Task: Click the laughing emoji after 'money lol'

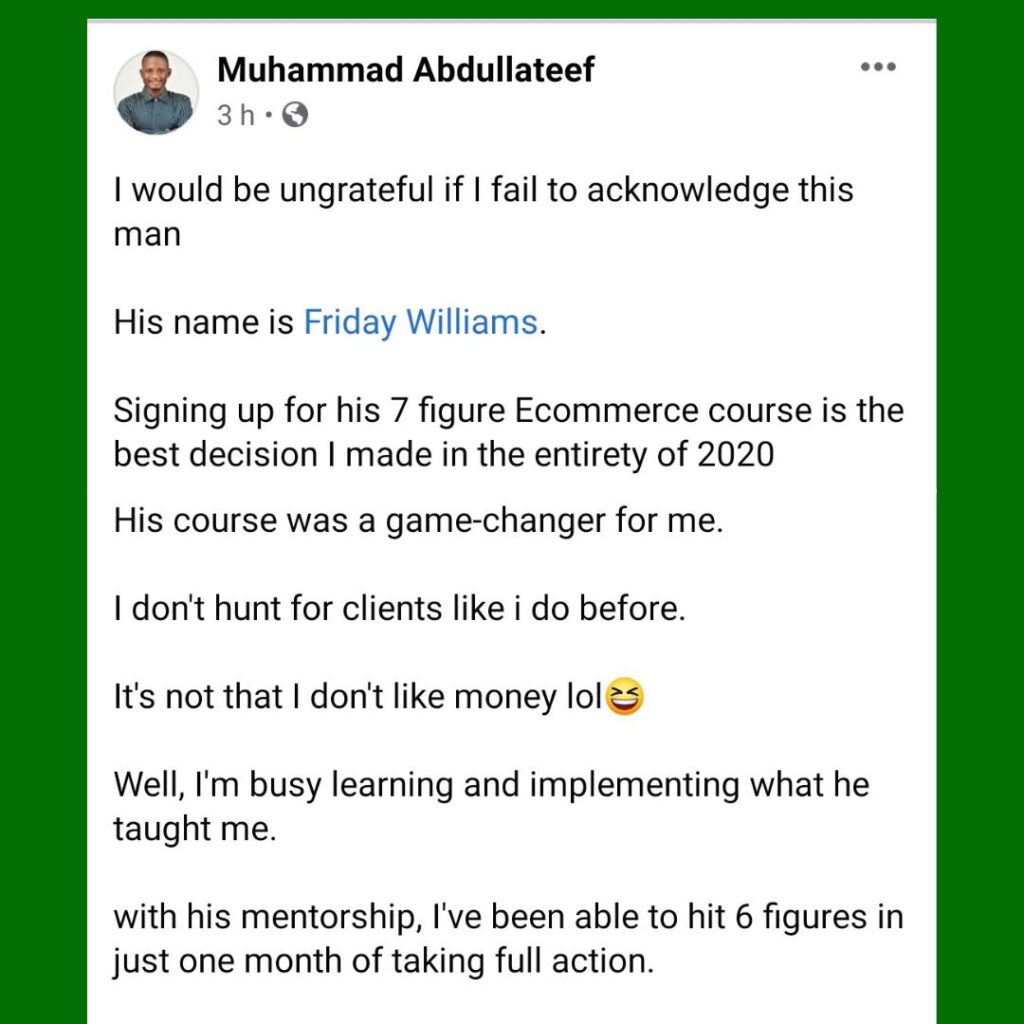Action: [625, 696]
